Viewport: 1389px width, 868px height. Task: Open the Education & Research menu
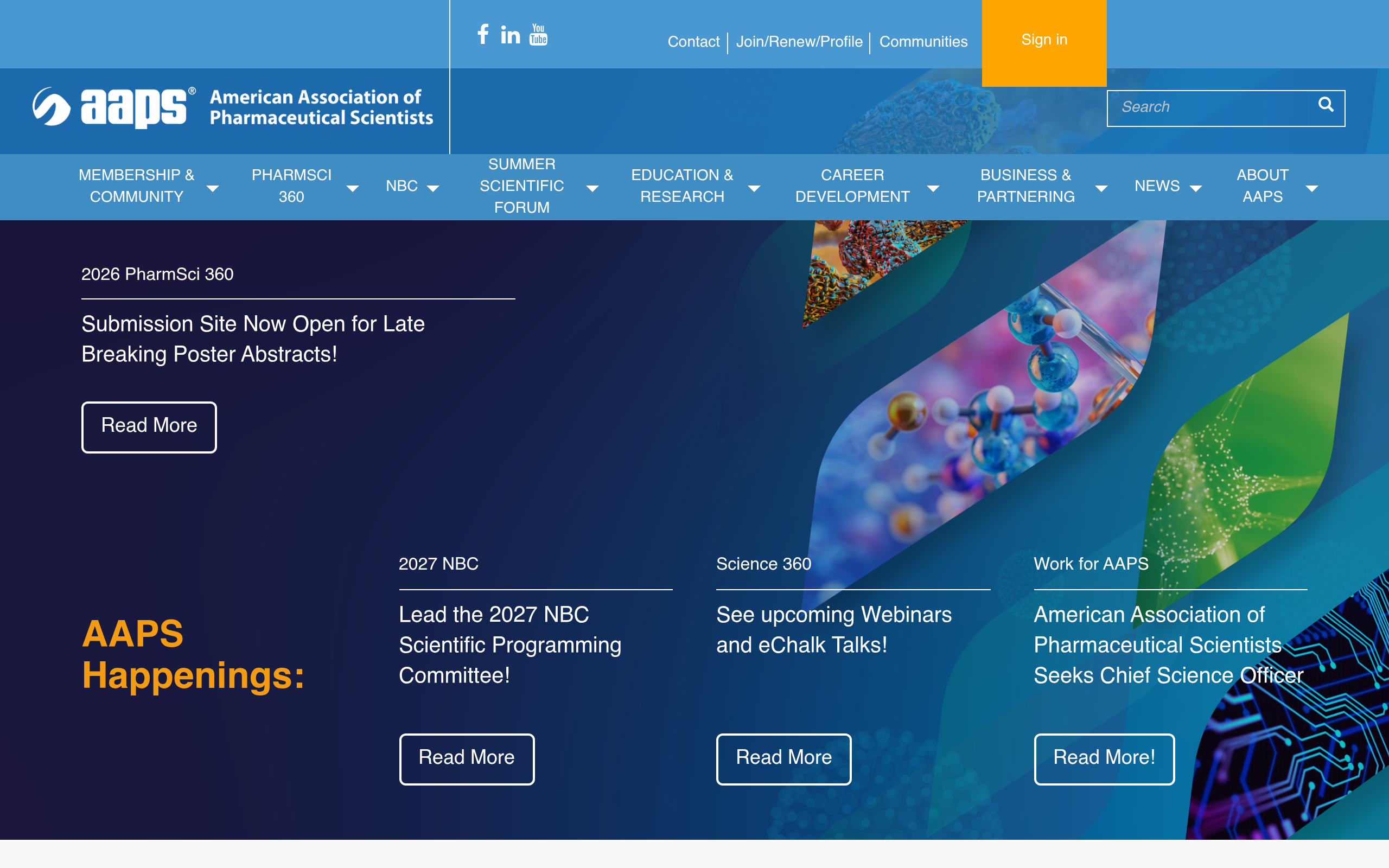[x=682, y=186]
